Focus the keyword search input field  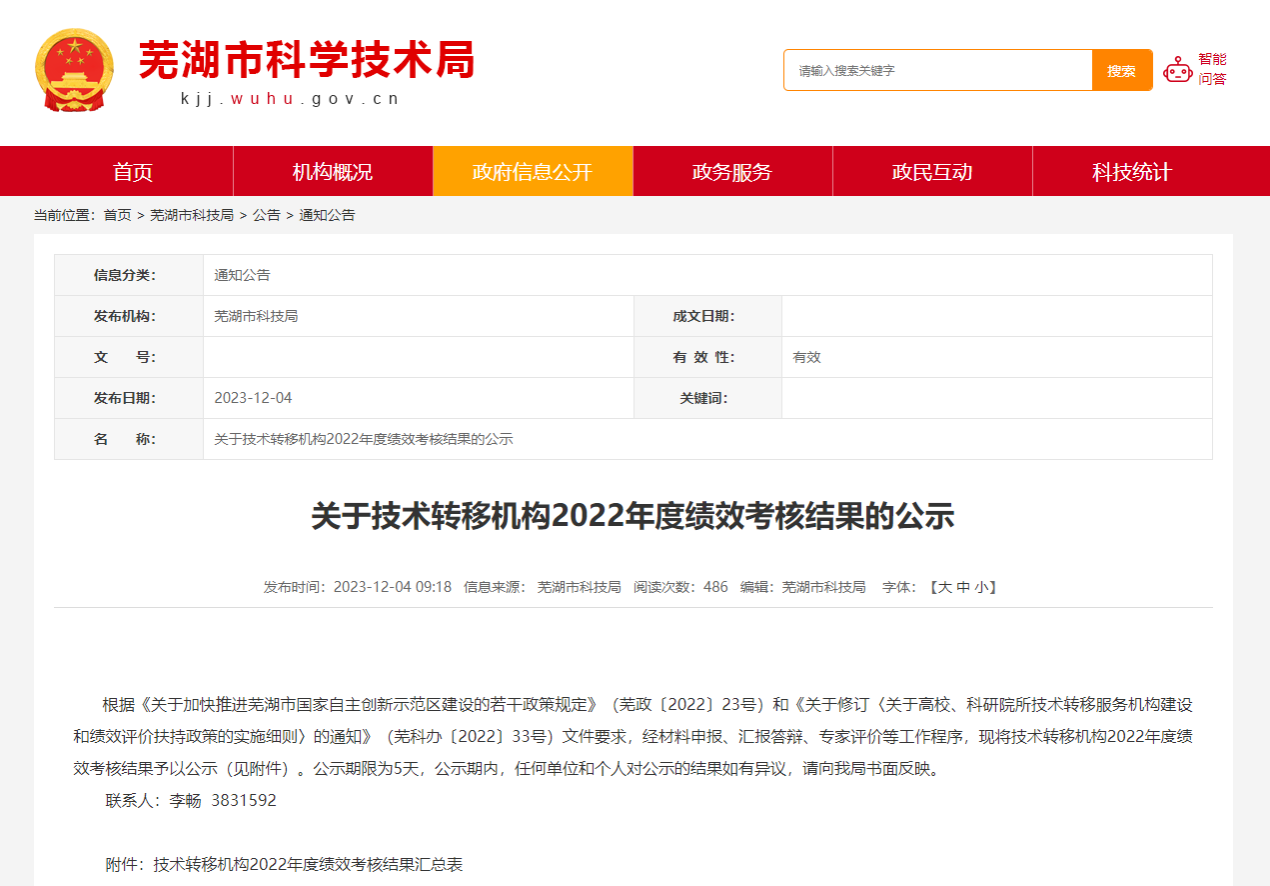pyautogui.click(x=937, y=71)
